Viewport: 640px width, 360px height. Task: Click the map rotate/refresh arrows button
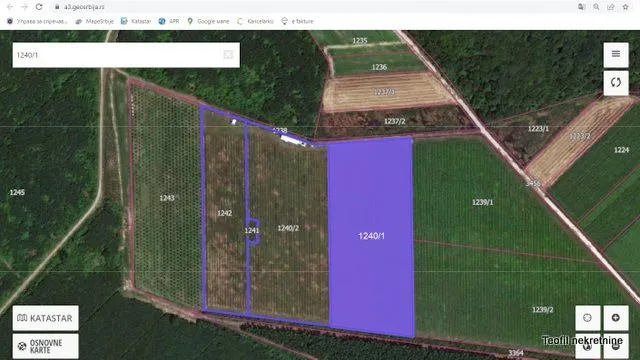coord(616,83)
